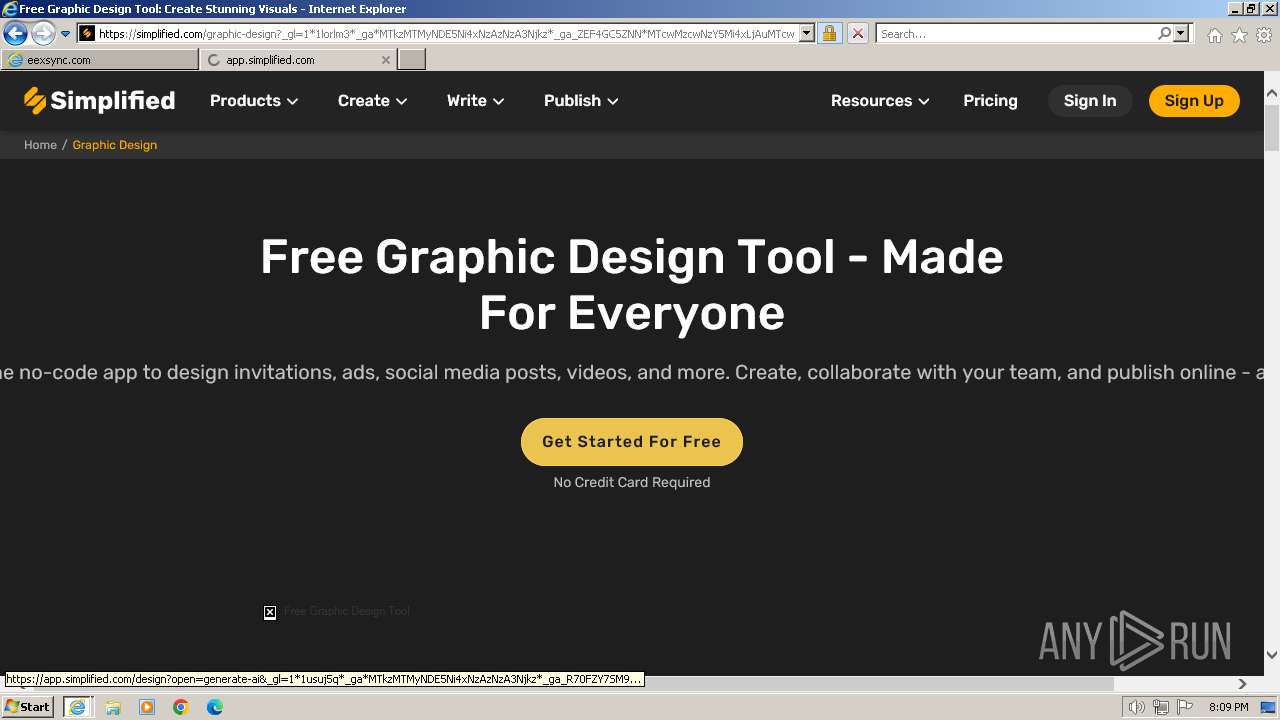Click the Internet Explorer taskbar icon
Image resolution: width=1280 pixels, height=720 pixels.
point(77,707)
